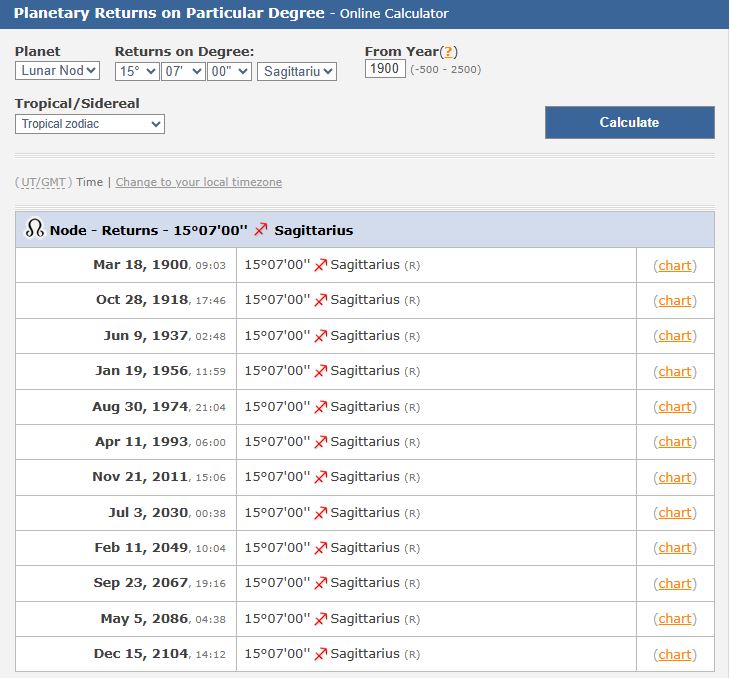Click Change to your local timezone link

click(x=199, y=182)
